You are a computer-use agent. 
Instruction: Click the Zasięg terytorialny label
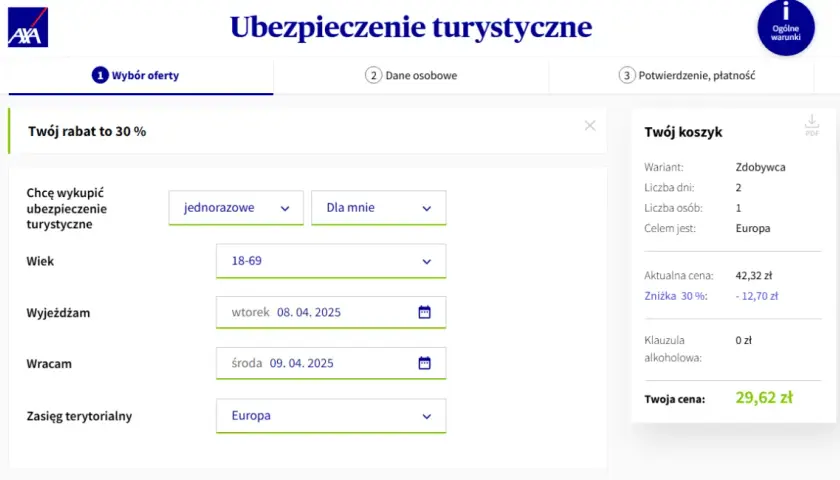(79, 416)
